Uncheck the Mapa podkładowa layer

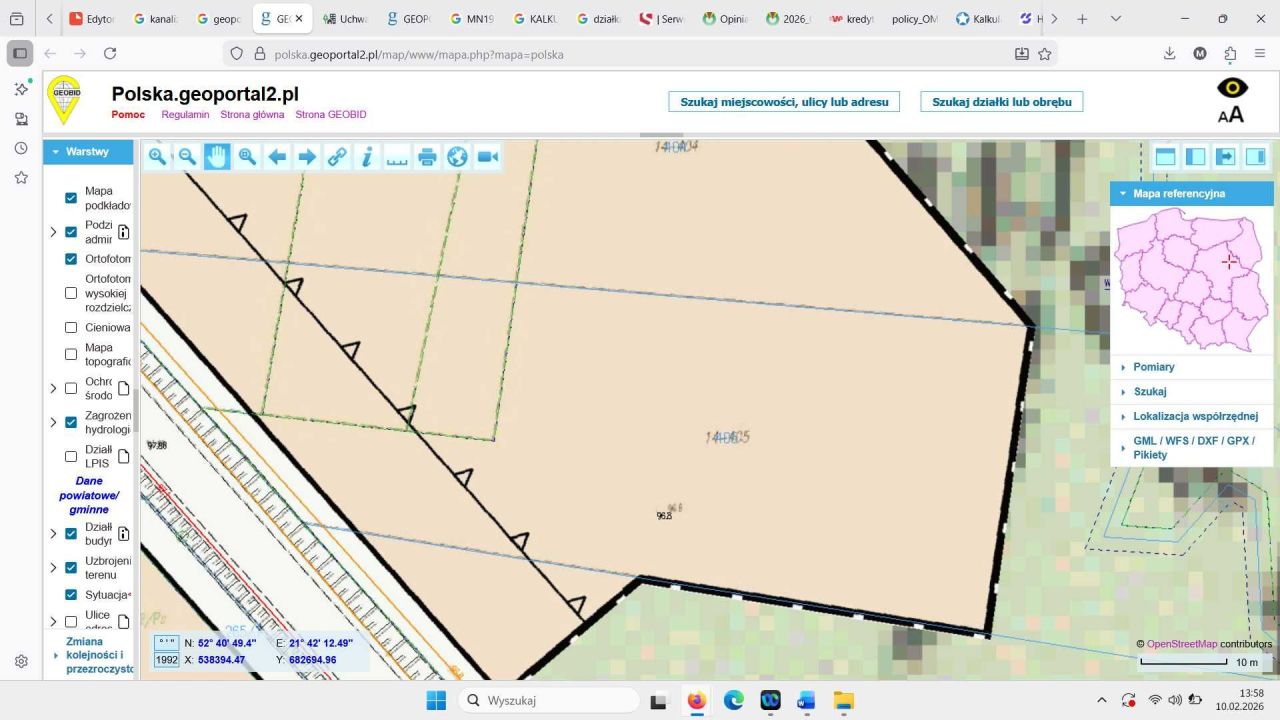pyautogui.click(x=71, y=198)
